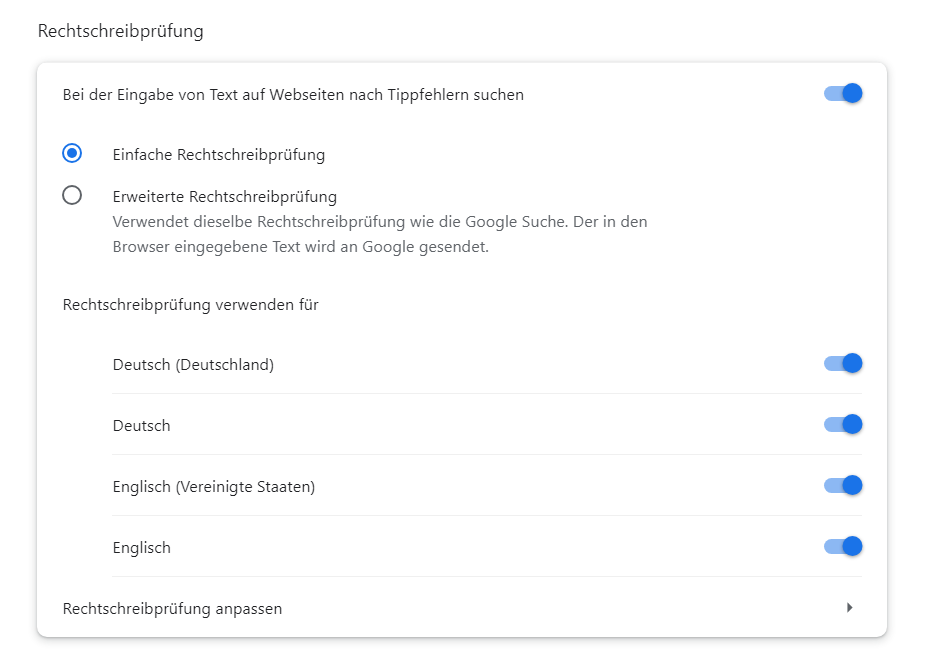The image size is (929, 664).
Task: Disable the Tippfehler suchen main toggle
Action: (842, 94)
